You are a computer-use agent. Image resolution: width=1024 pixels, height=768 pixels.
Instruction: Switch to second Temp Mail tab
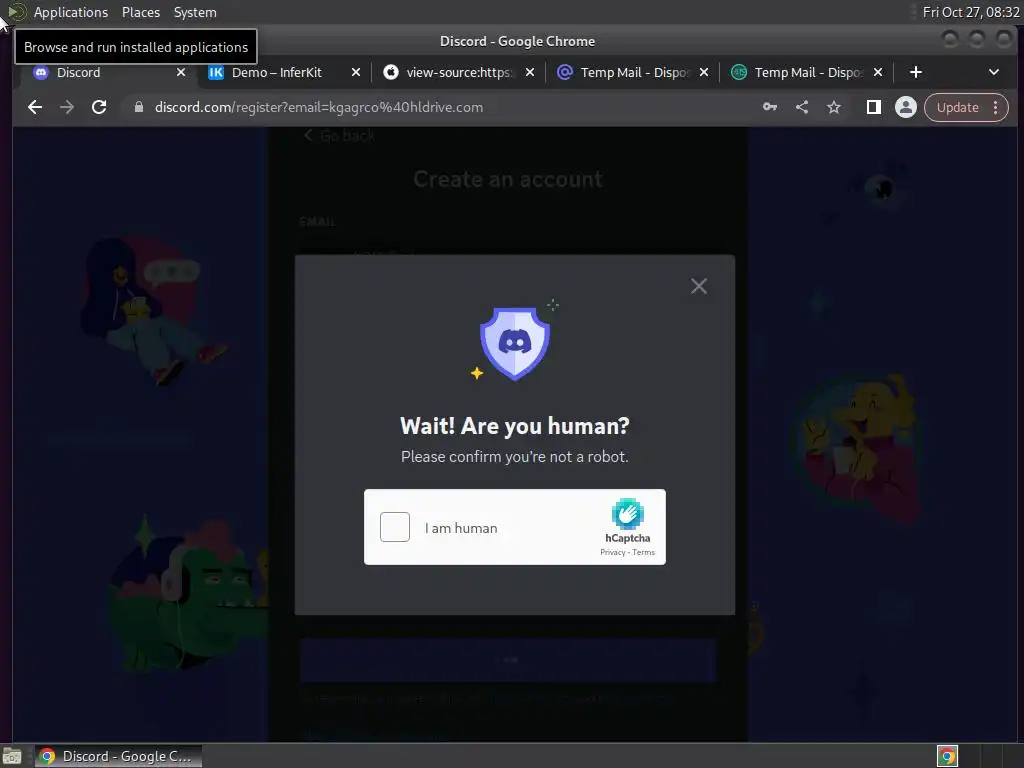pos(808,72)
